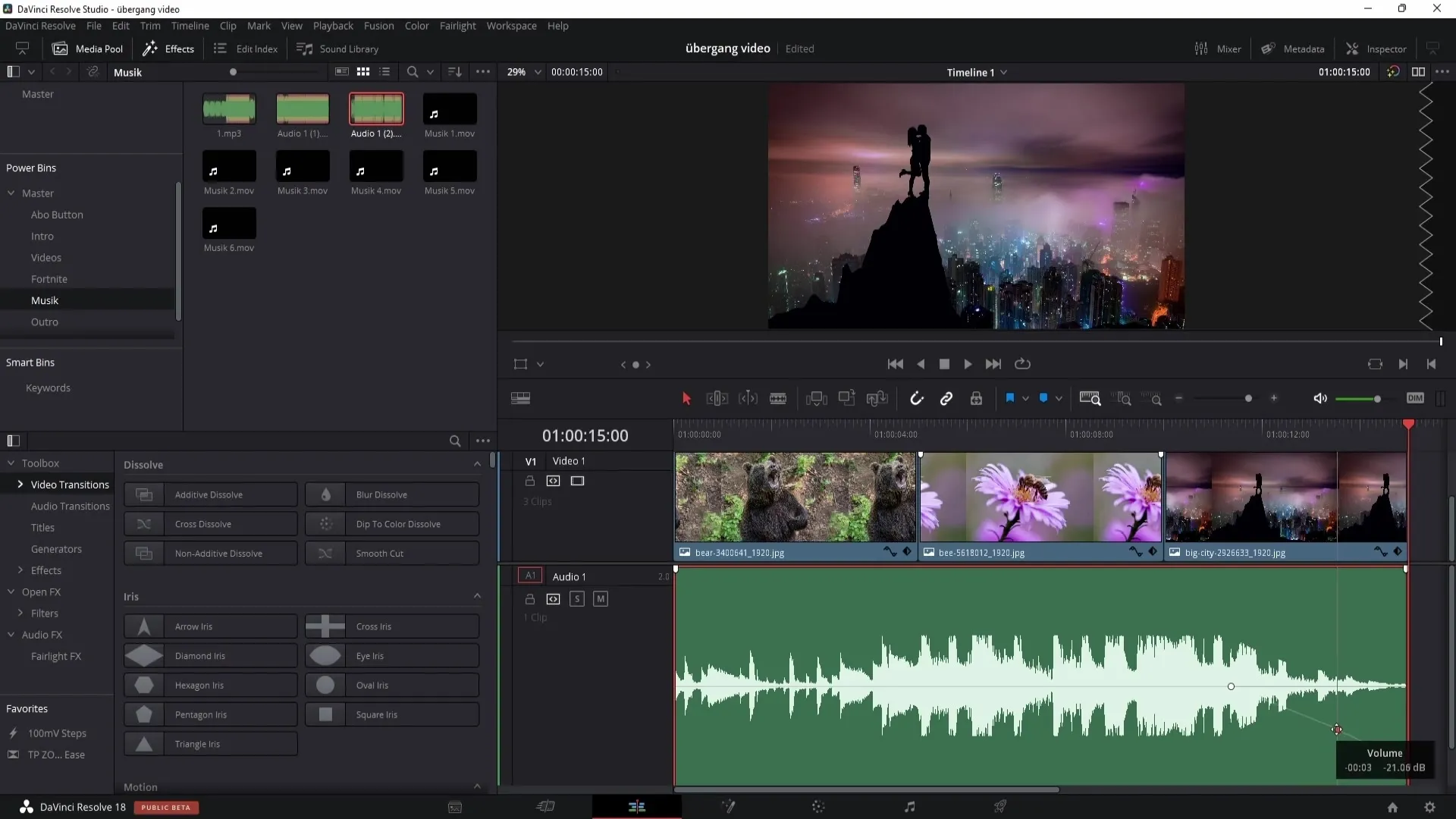The height and width of the screenshot is (819, 1456).
Task: Select the Hand/Link tool icon
Action: 946,398
